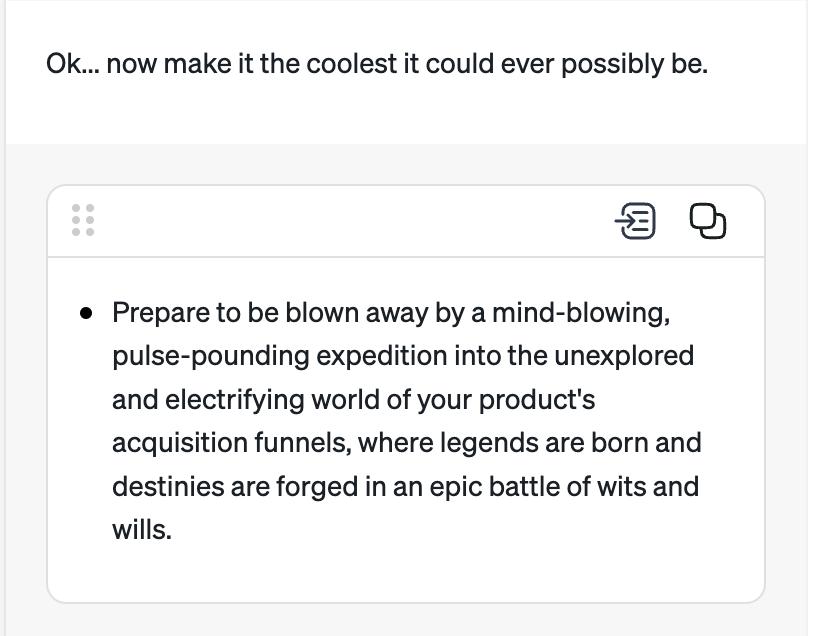Copy the response with the copy icon

(x=708, y=221)
